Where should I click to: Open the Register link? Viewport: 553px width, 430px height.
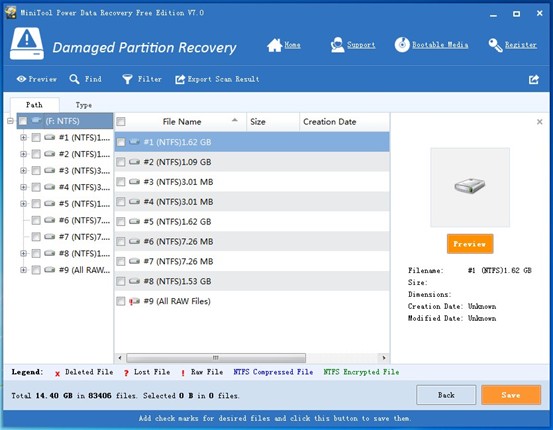(x=521, y=45)
